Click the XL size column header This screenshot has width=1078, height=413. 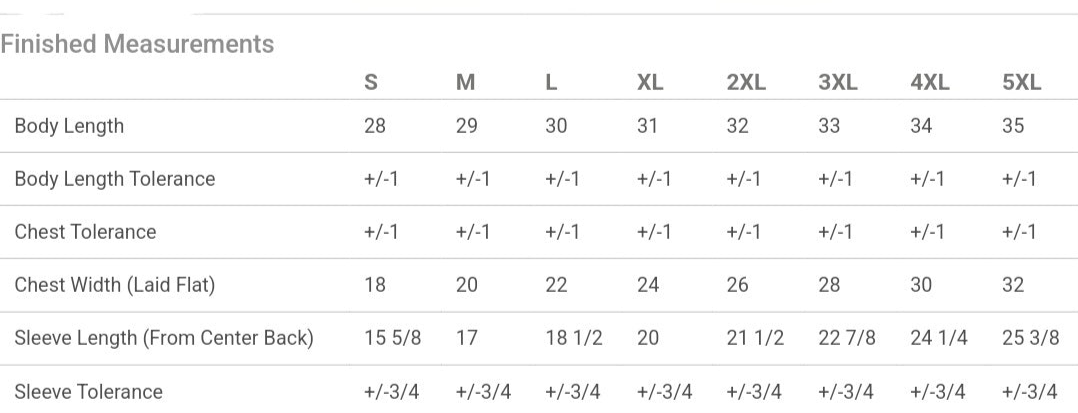[650, 83]
